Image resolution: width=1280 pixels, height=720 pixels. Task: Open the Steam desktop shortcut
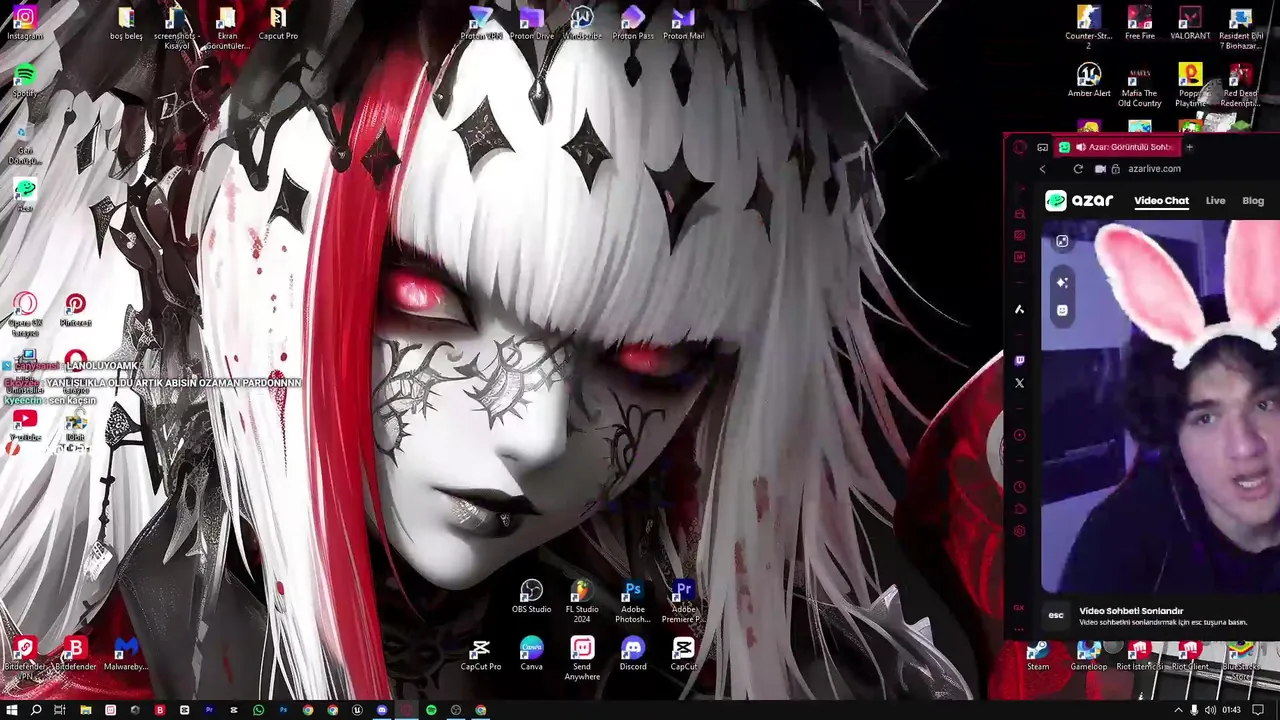pyautogui.click(x=1038, y=658)
